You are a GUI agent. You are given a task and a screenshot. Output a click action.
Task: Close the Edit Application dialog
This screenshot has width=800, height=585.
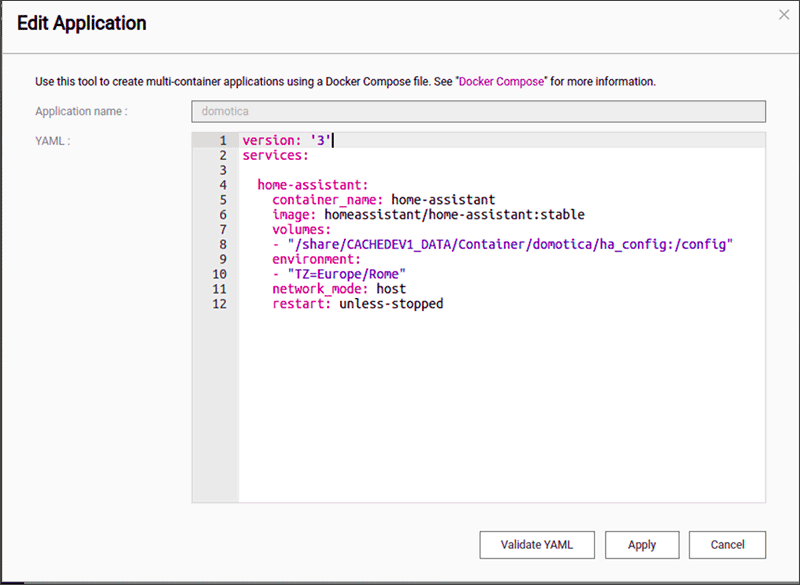(784, 15)
